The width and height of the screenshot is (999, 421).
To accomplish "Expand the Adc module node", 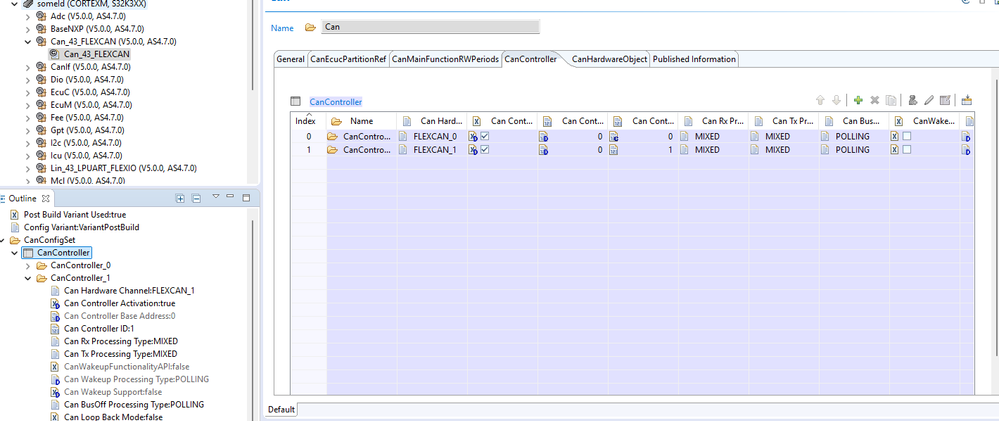I will pos(27,16).
